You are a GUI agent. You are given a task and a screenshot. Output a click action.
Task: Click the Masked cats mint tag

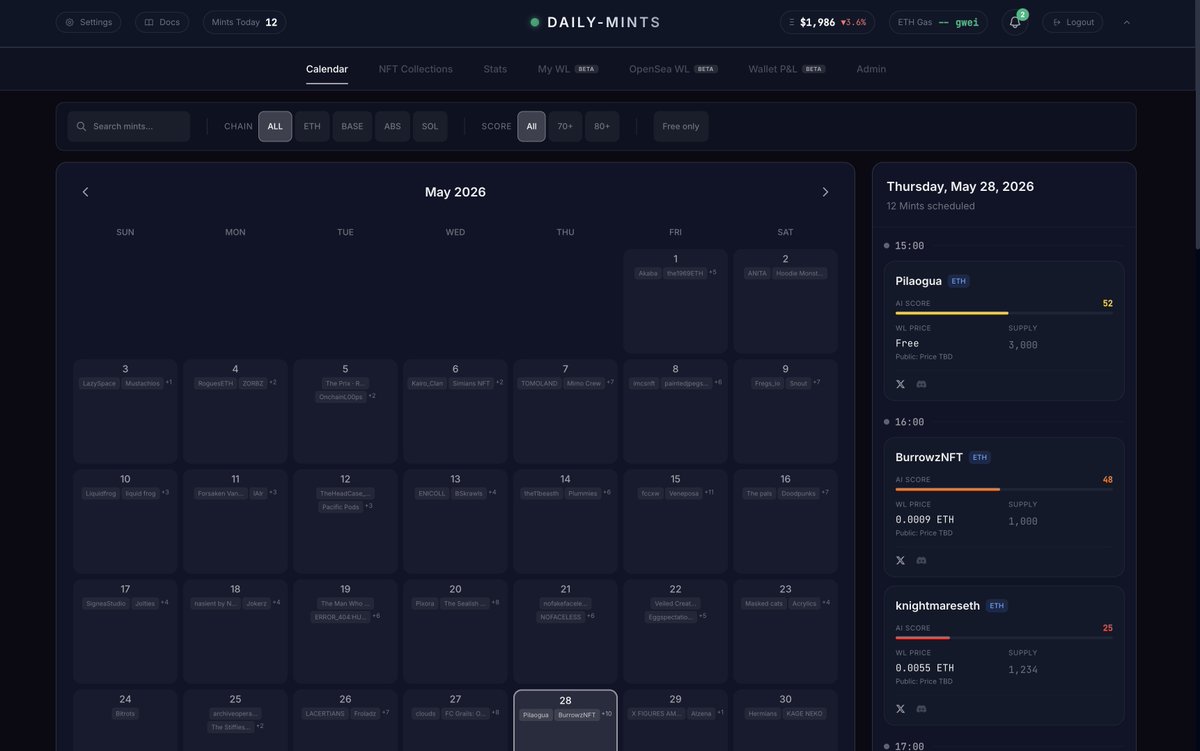(x=764, y=603)
